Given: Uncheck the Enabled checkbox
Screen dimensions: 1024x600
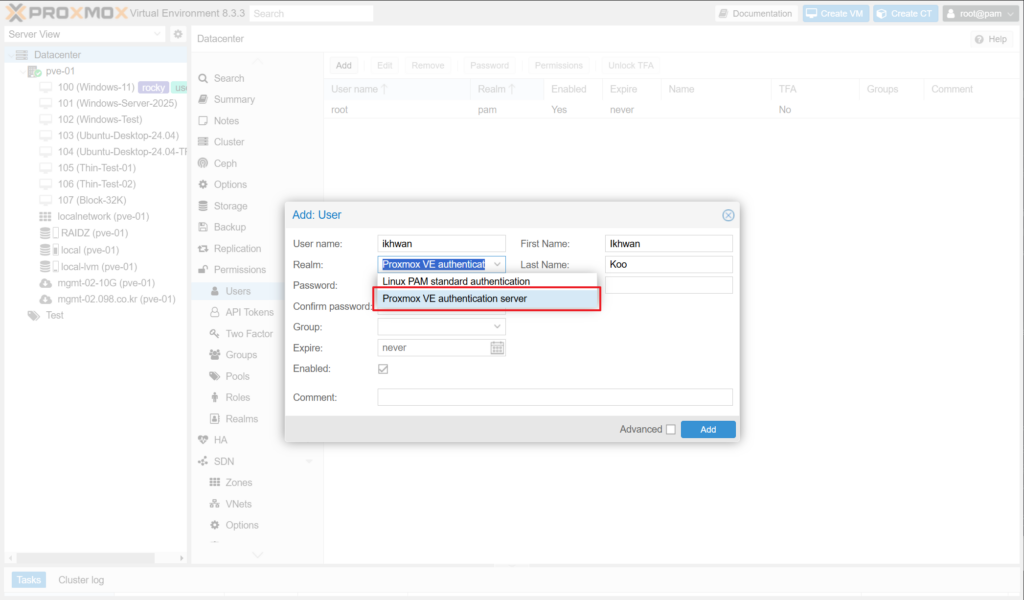Looking at the screenshot, I should click(383, 369).
